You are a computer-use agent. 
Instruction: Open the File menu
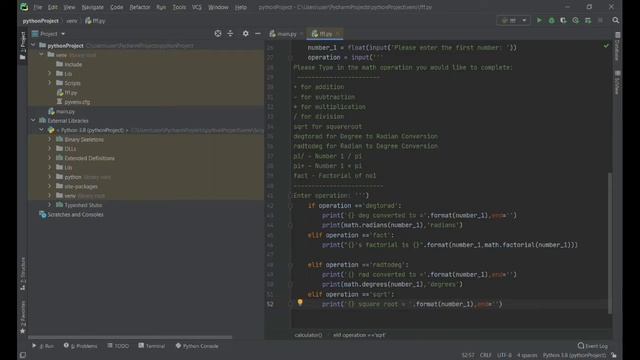[38, 7]
